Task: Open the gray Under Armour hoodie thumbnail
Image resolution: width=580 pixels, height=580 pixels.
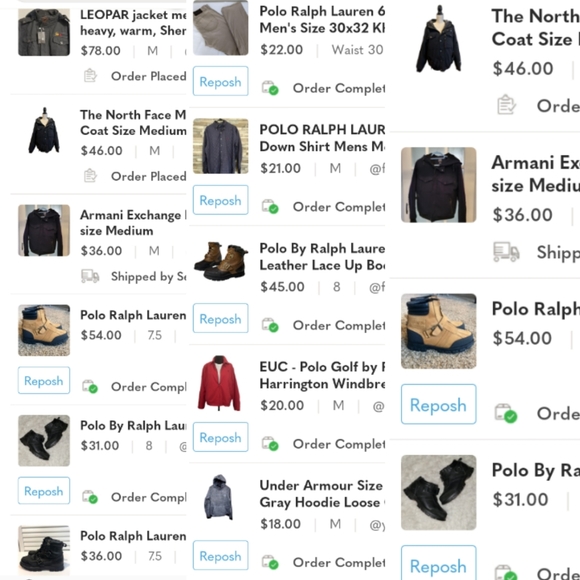Action: click(219, 497)
